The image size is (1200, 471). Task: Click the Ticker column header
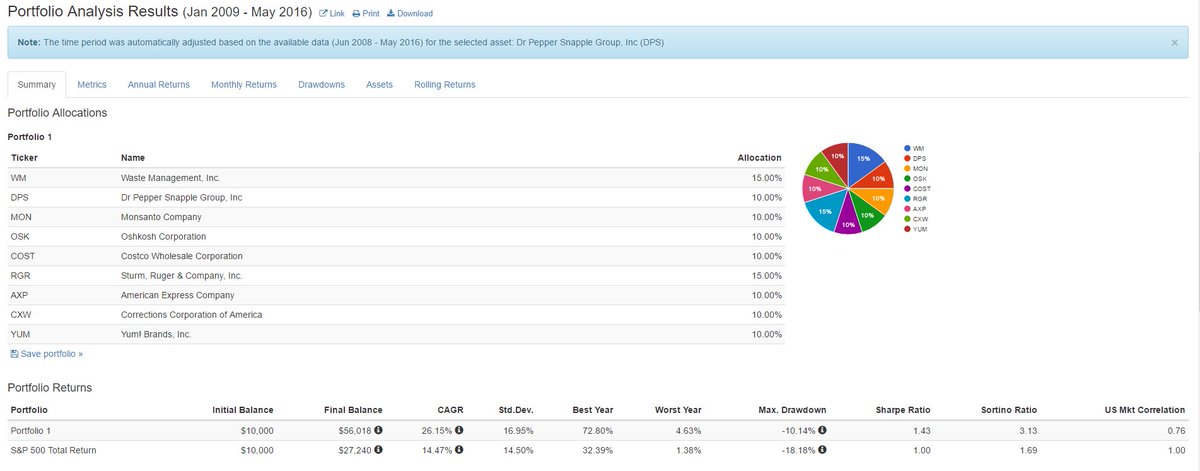[x=23, y=158]
